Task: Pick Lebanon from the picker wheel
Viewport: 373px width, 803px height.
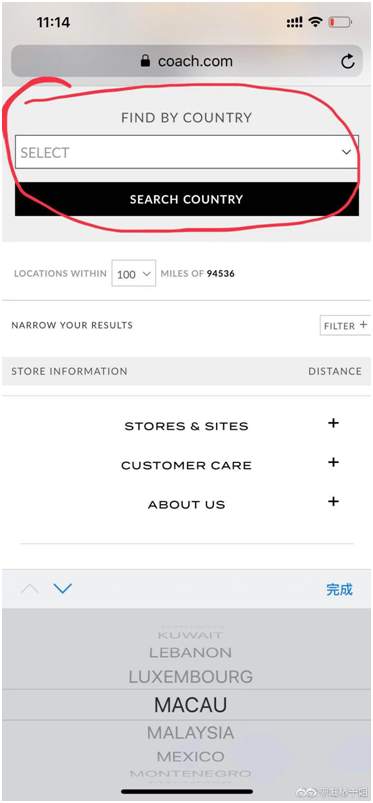Action: pyautogui.click(x=191, y=653)
